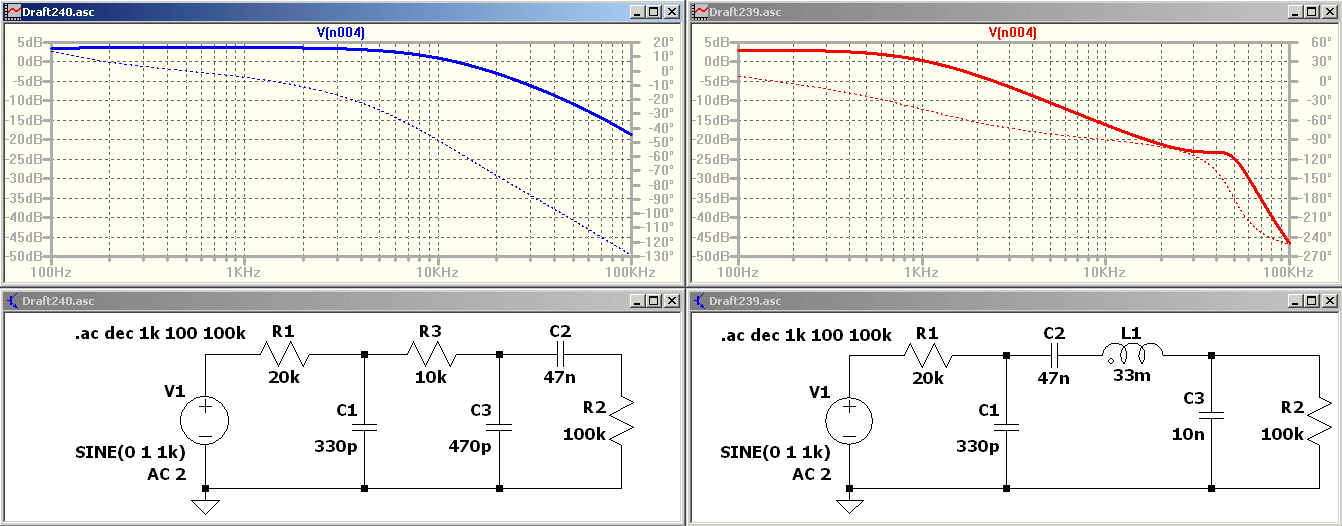Screen dimensions: 1342x526
Task: Click the waveform icon in Draft240 plot title bar
Action: (13, 11)
